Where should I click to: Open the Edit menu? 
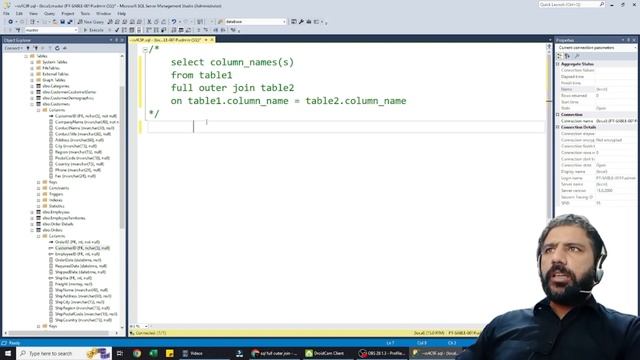pyautogui.click(x=19, y=13)
